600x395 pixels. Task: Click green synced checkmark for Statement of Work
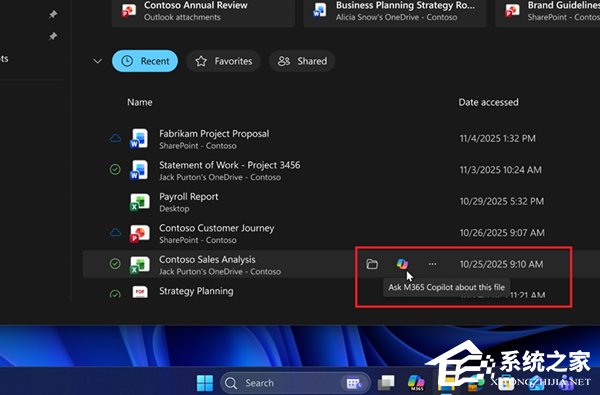[115, 170]
